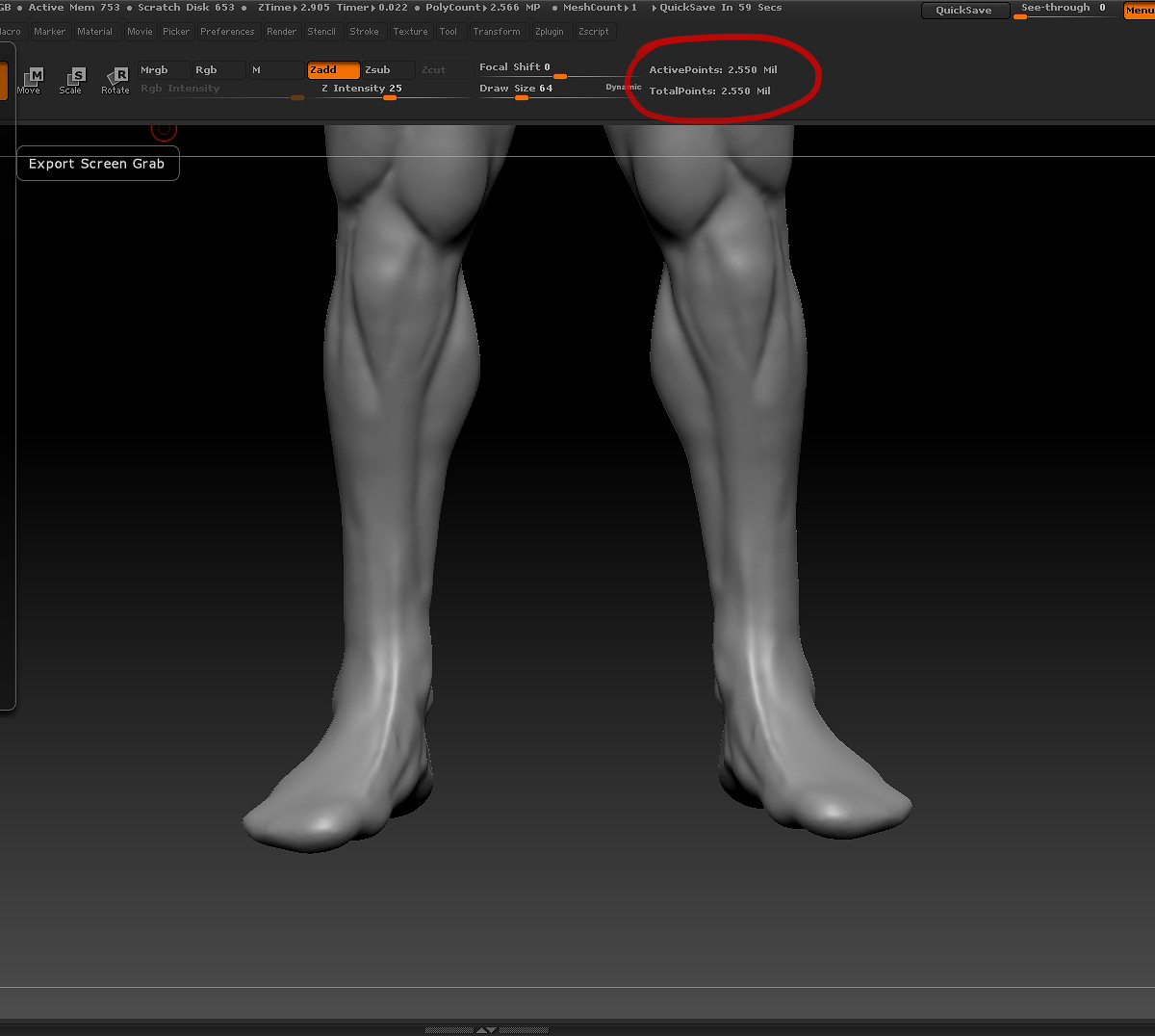Open the Preferences menu
1155x1036 pixels.
pyautogui.click(x=227, y=32)
